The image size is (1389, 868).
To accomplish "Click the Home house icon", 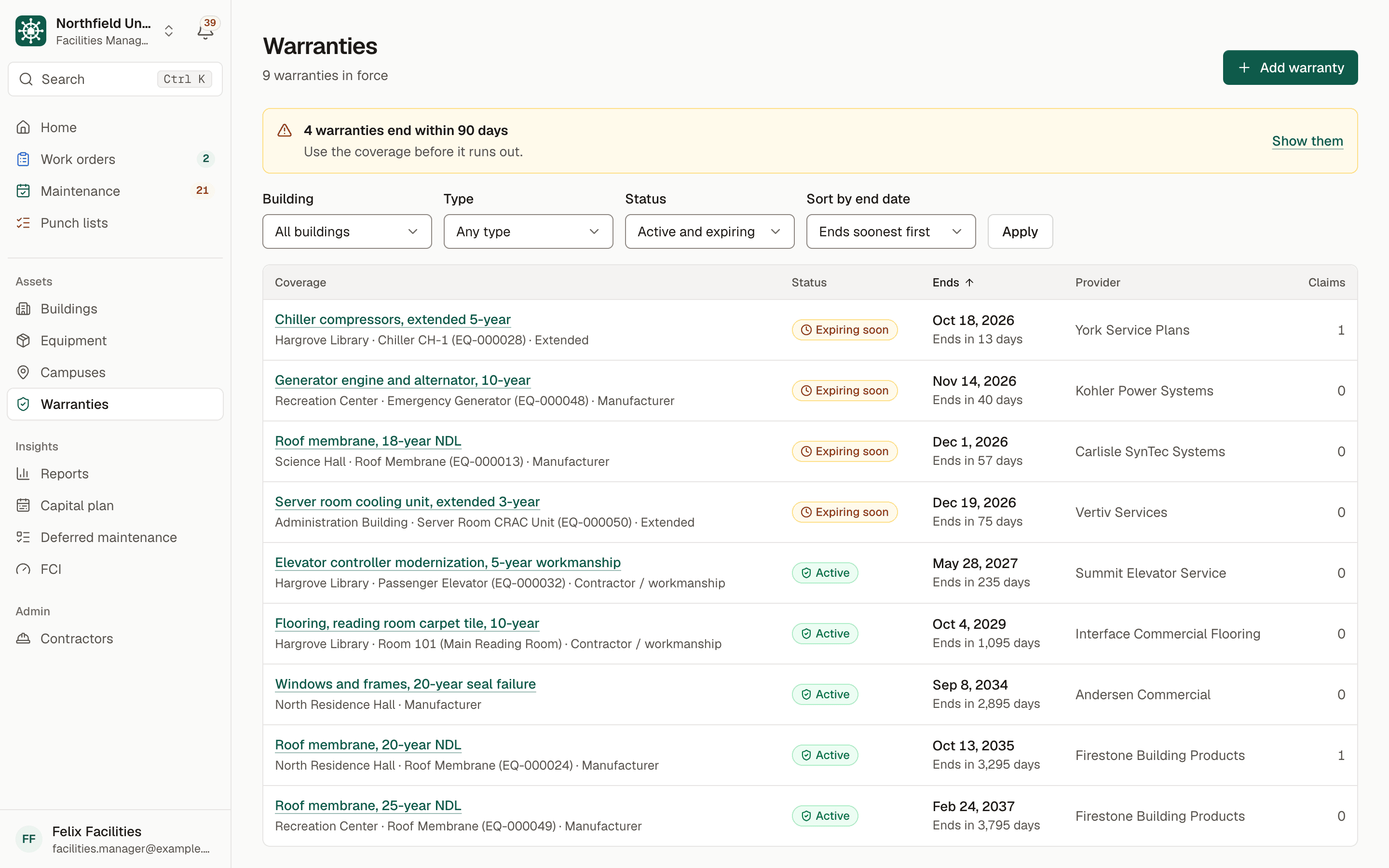I will pyautogui.click(x=23, y=127).
